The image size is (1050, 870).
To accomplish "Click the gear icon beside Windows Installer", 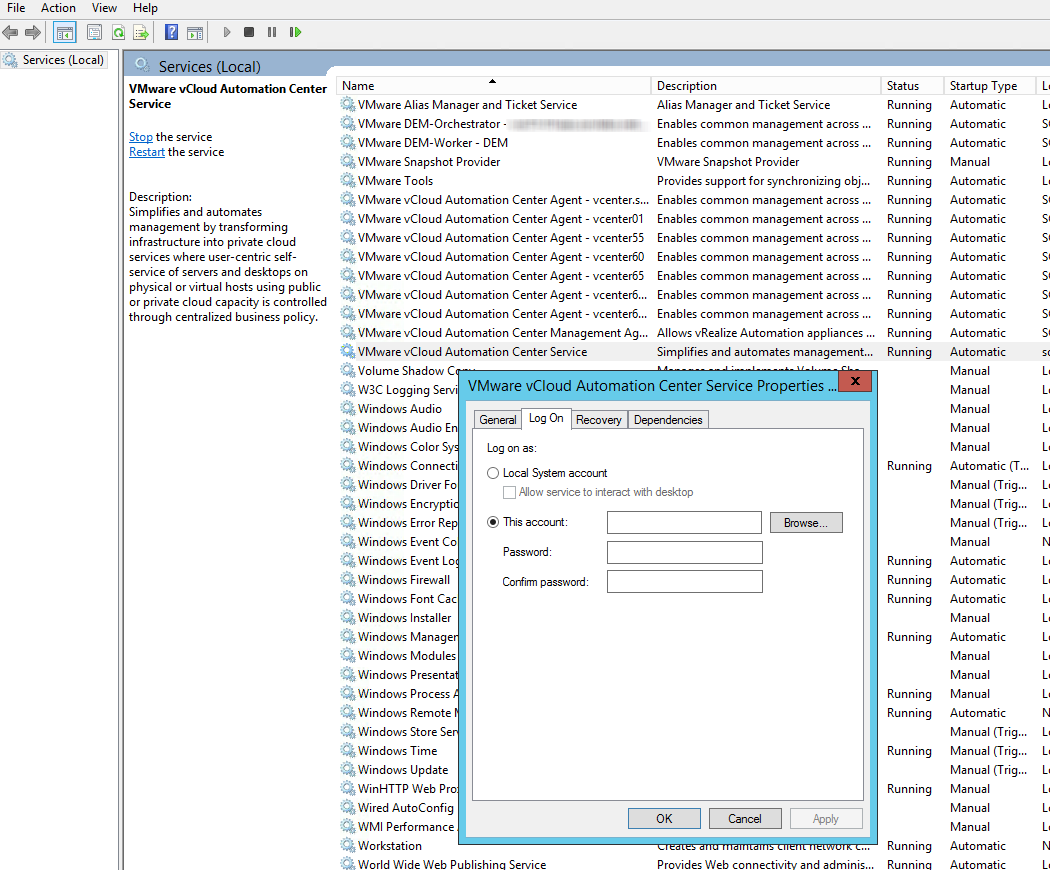I will pos(348,618).
